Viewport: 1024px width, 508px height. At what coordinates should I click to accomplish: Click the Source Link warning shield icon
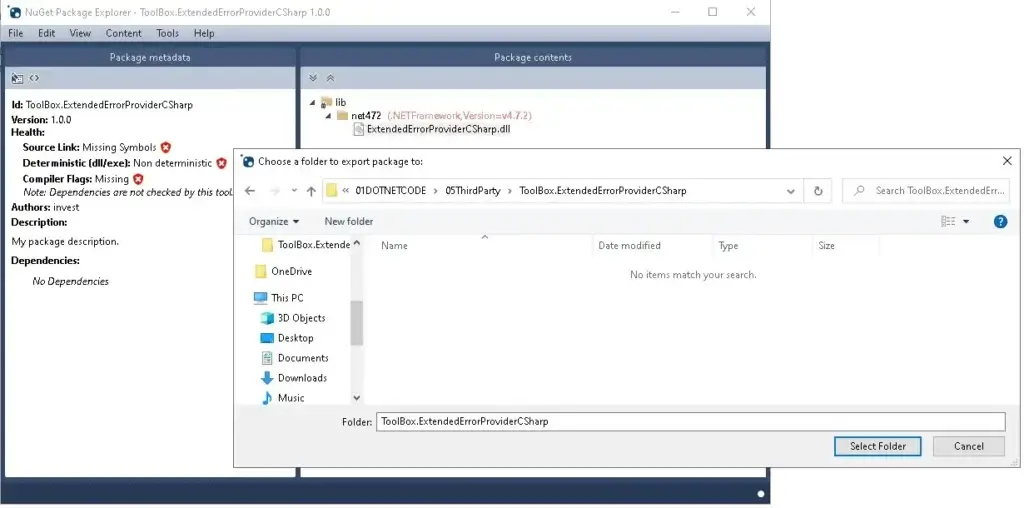pyautogui.click(x=166, y=147)
